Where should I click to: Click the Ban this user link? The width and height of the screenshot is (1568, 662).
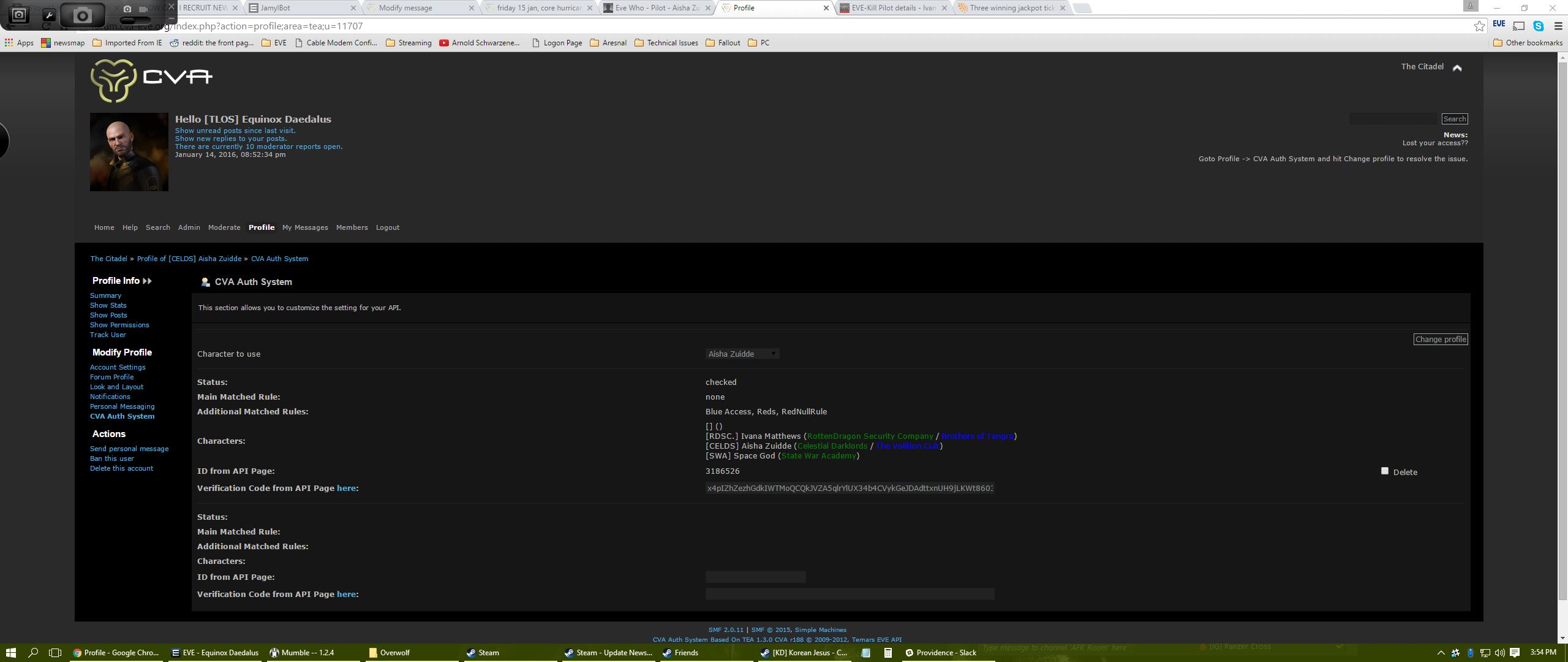(111, 458)
